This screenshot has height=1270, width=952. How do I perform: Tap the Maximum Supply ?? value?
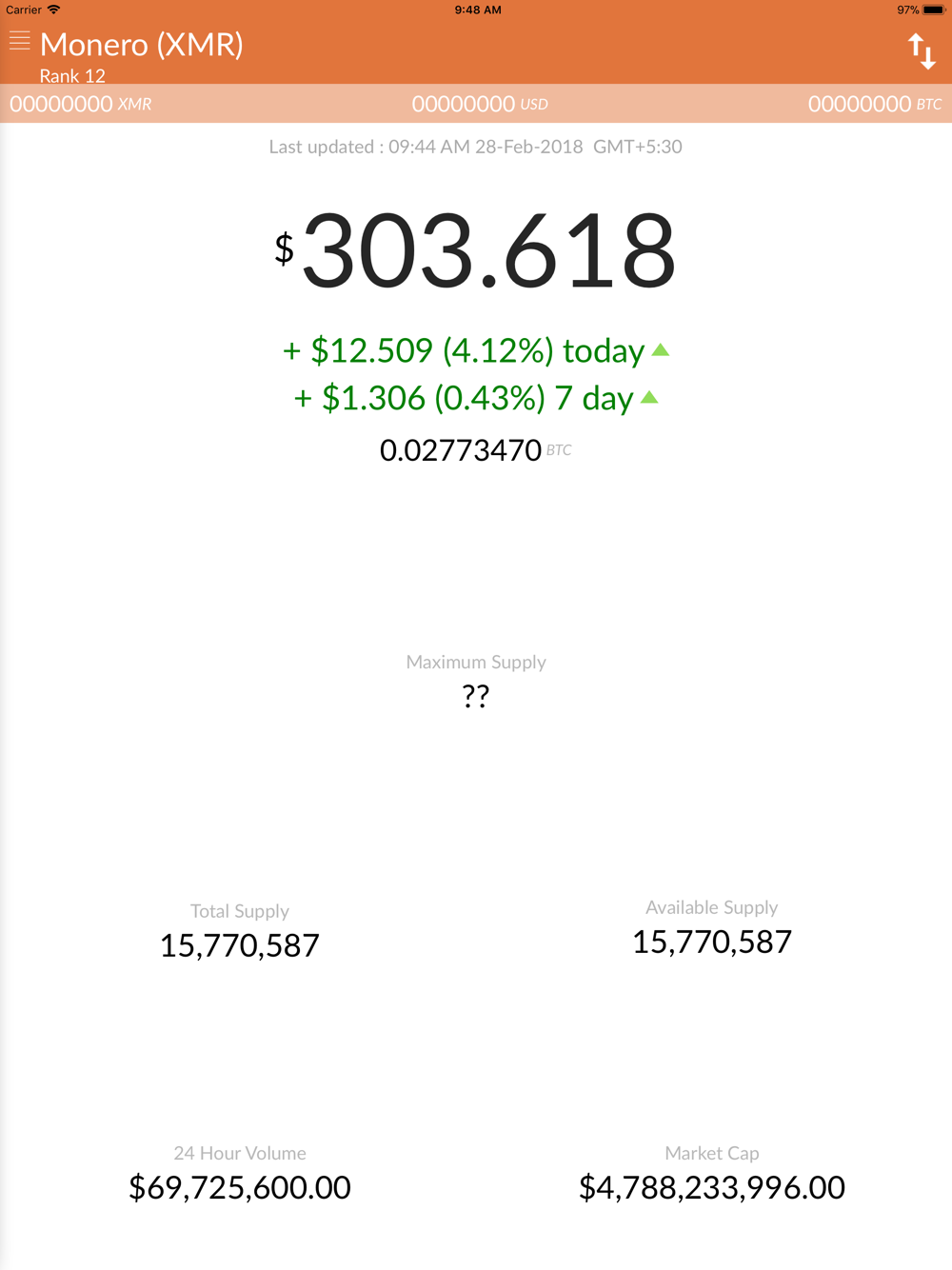coord(476,696)
